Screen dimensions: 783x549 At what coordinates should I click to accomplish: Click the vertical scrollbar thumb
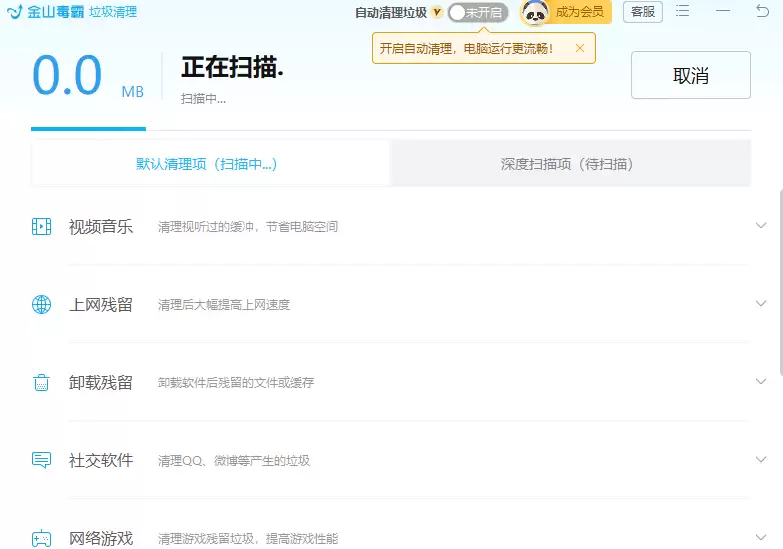(x=781, y=282)
